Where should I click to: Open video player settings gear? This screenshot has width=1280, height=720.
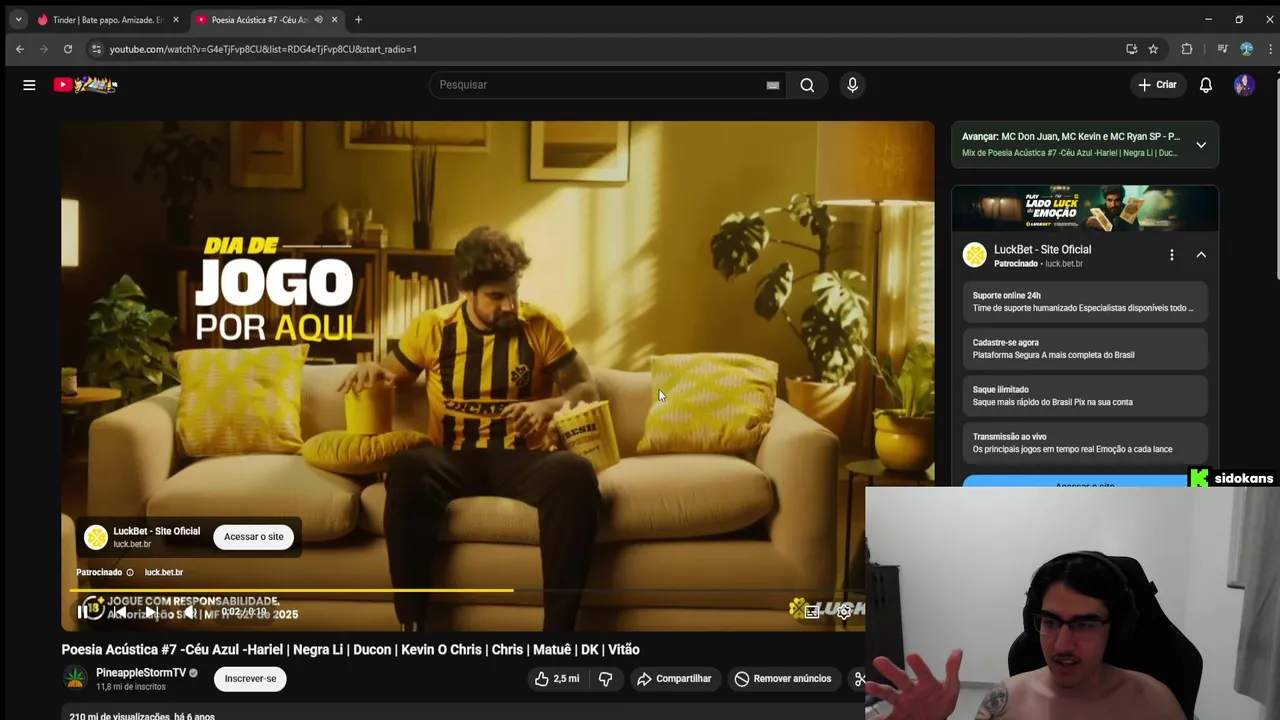(x=844, y=611)
